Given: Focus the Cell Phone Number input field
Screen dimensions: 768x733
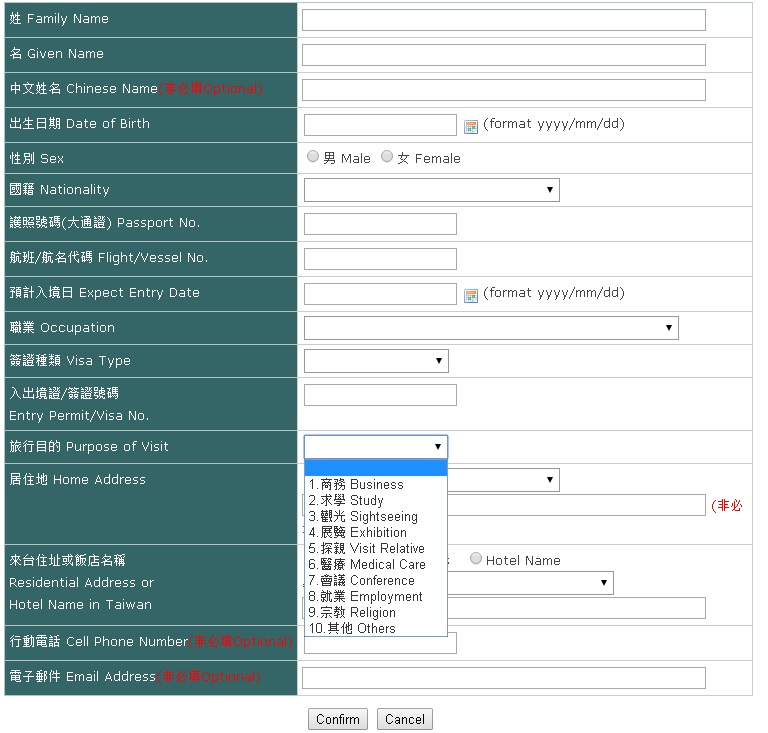Looking at the screenshot, I should coord(380,644).
